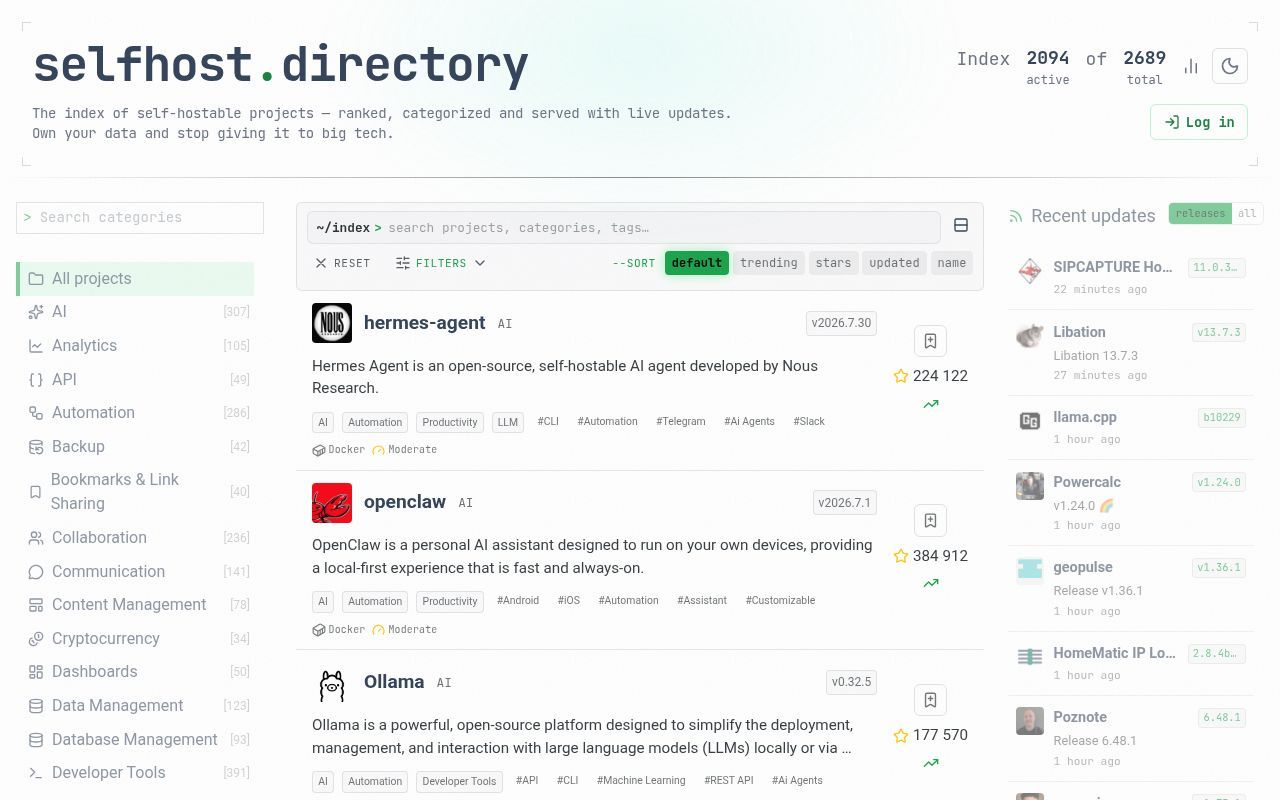Open Bookmarks & Link Sharing category
Screen dimensions: 1280x800
[135, 491]
